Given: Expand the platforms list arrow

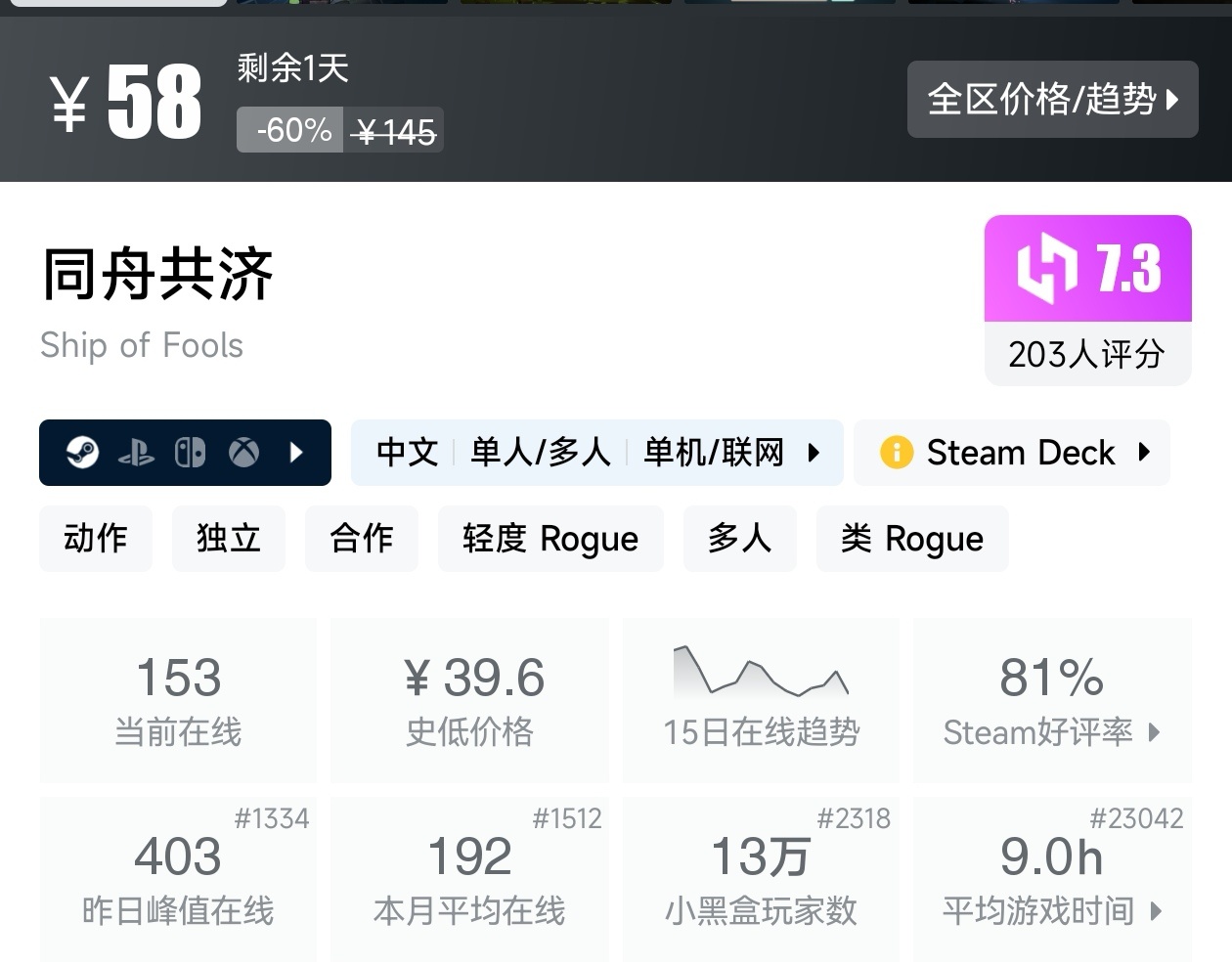Looking at the screenshot, I should pyautogui.click(x=296, y=452).
